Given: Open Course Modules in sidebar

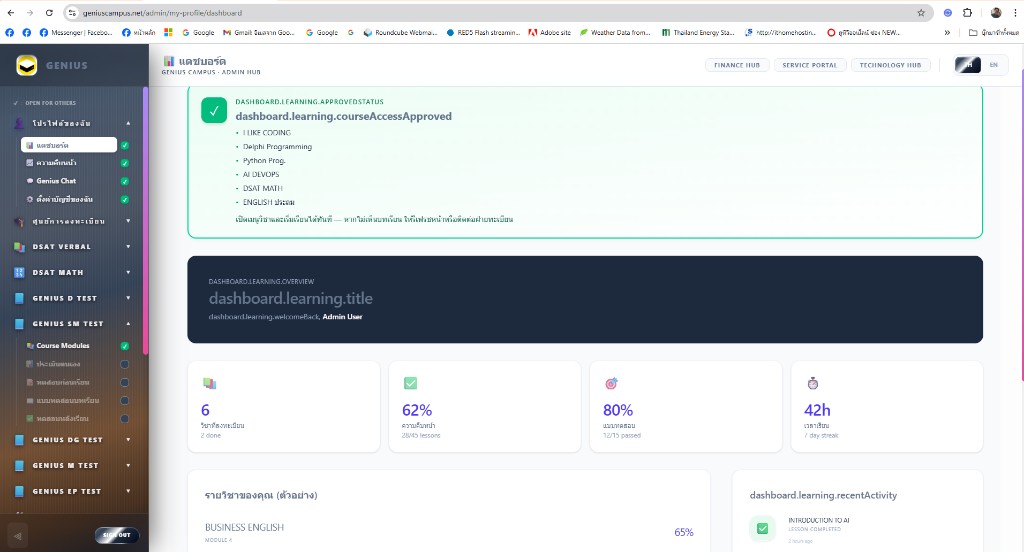Looking at the screenshot, I should 63,346.
